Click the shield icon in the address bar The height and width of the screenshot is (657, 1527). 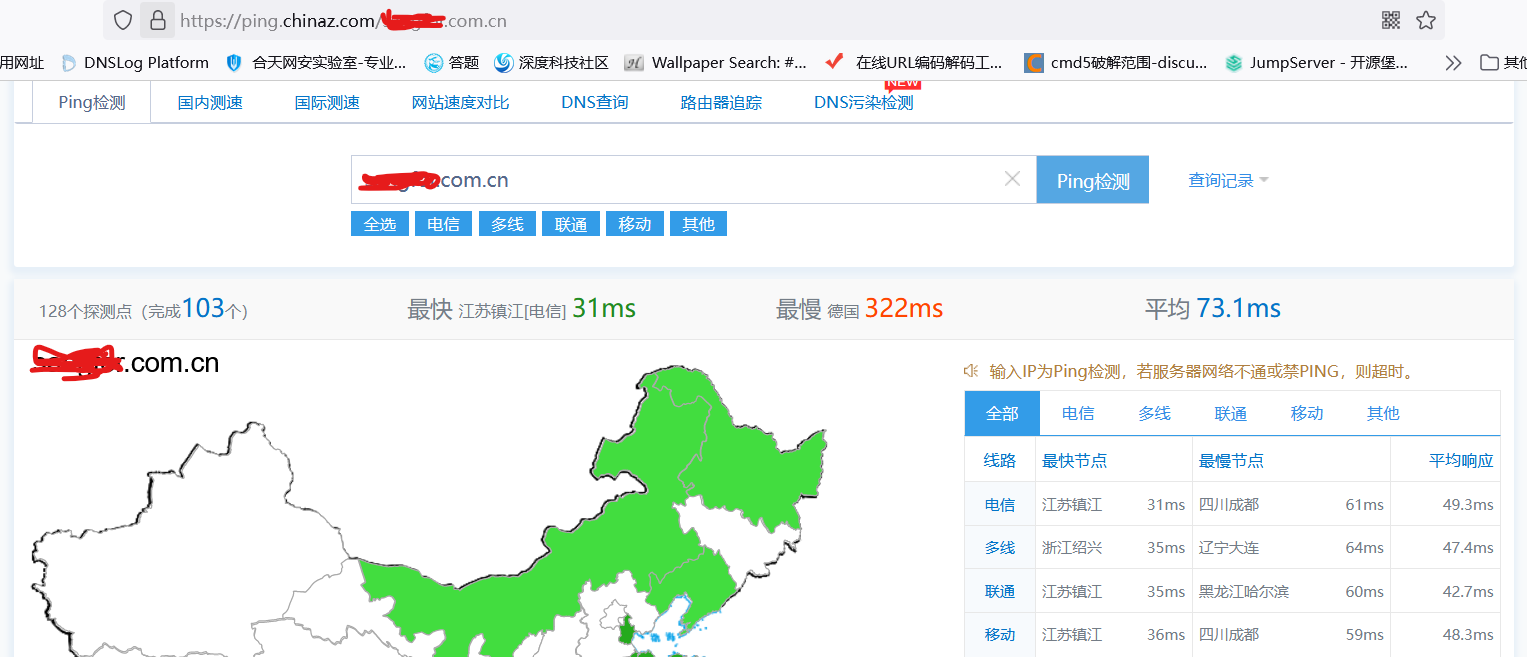(x=122, y=20)
